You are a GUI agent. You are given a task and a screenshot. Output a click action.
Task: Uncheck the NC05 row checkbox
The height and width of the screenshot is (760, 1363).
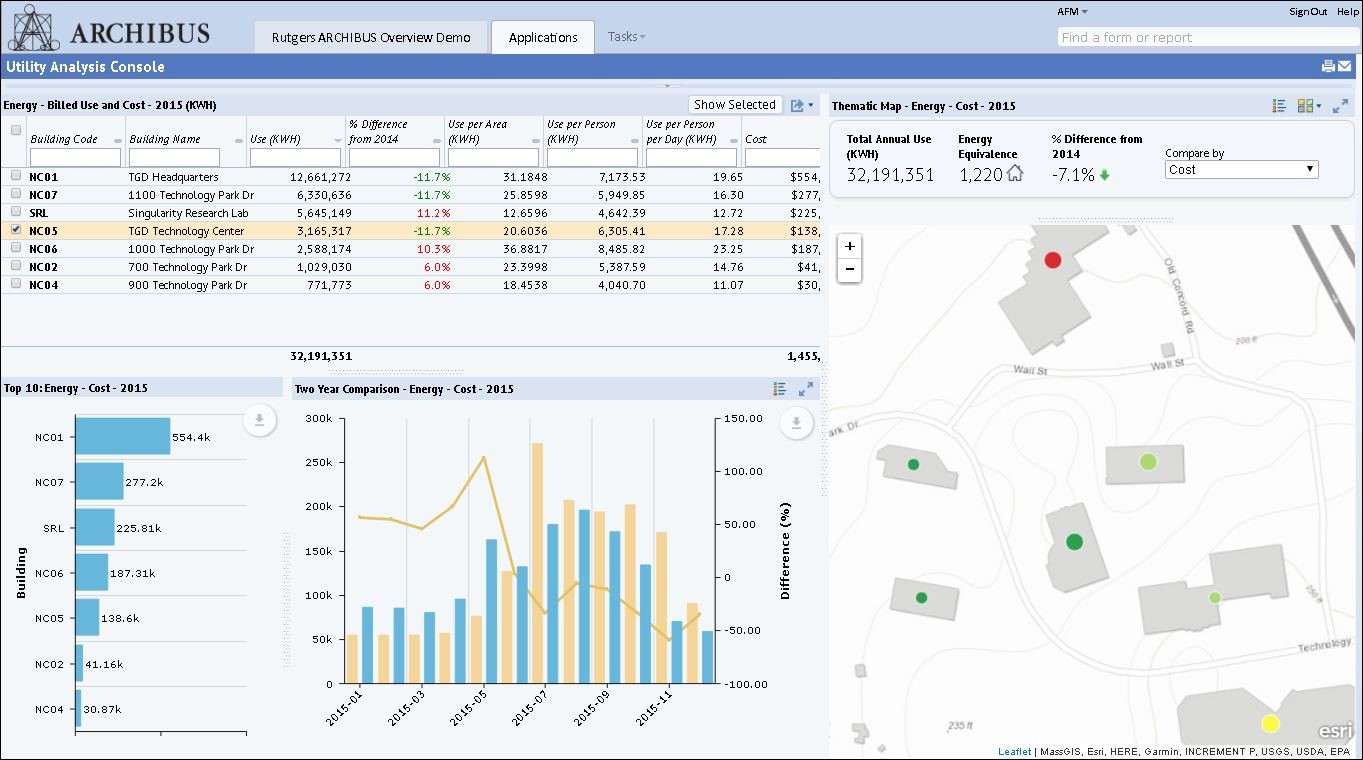tap(15, 230)
